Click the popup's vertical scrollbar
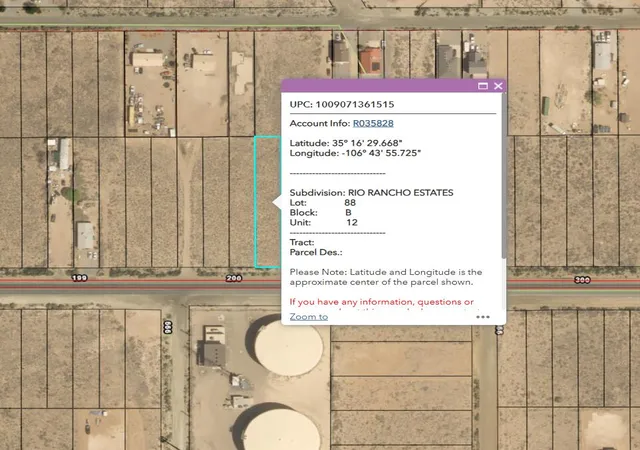Screen dimensions: 640x450 (504, 176)
